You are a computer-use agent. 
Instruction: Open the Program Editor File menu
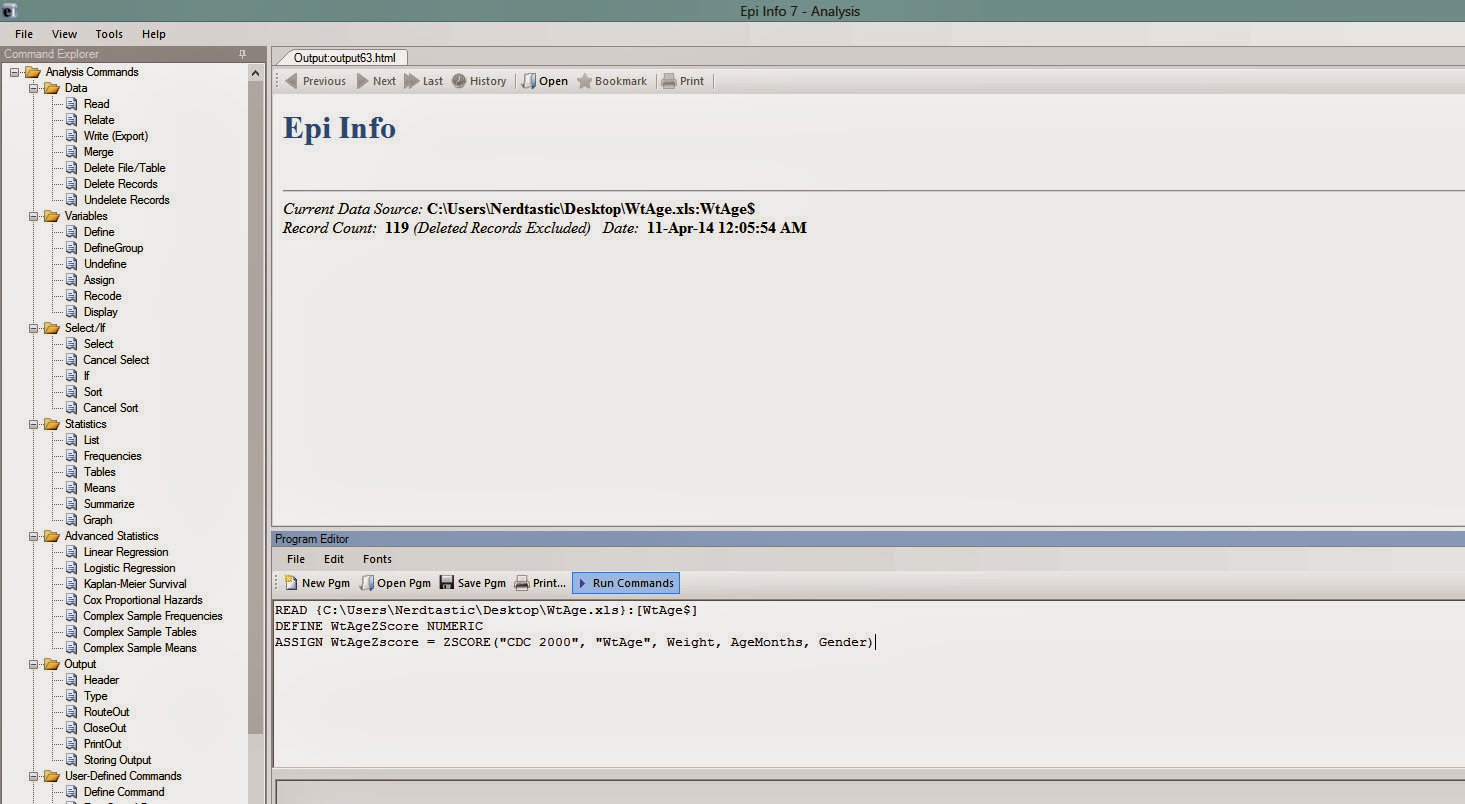[x=296, y=559]
